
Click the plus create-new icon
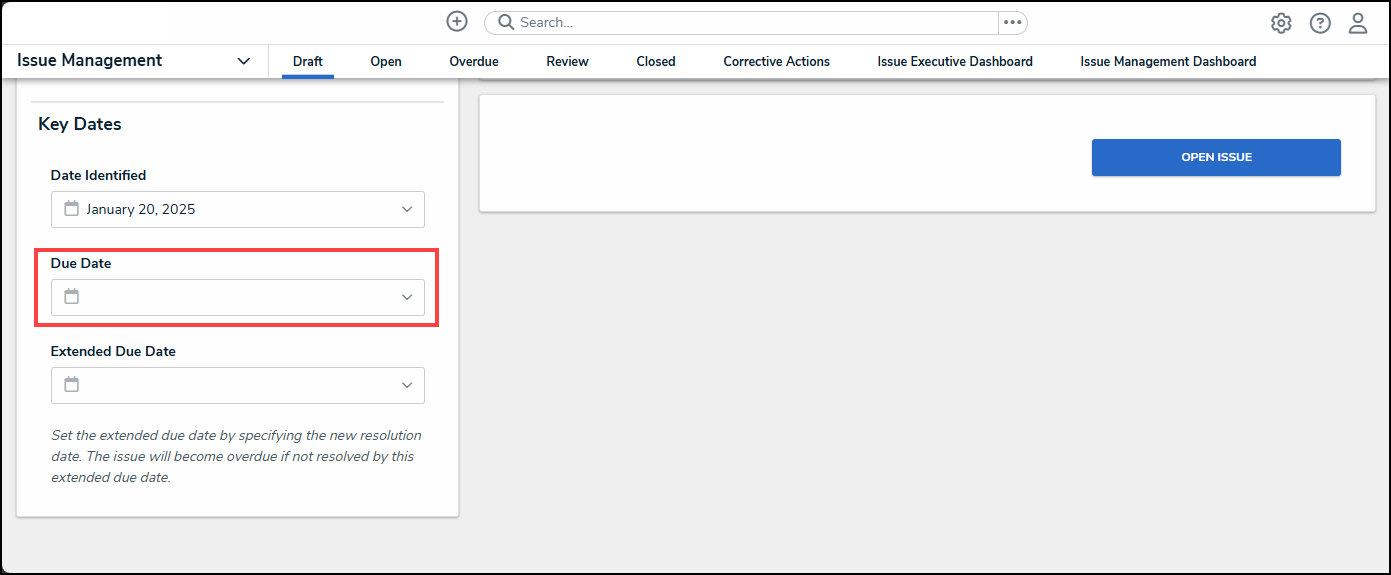click(457, 22)
